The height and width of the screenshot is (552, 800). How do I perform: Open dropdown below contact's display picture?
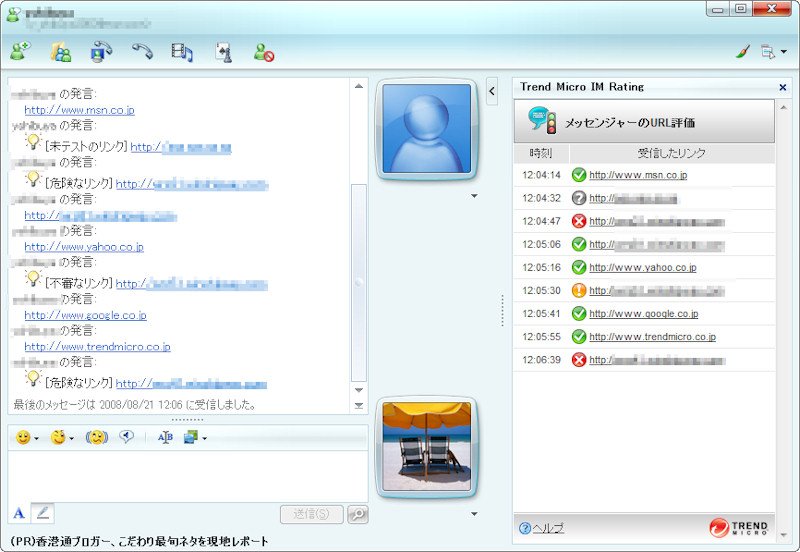point(474,196)
